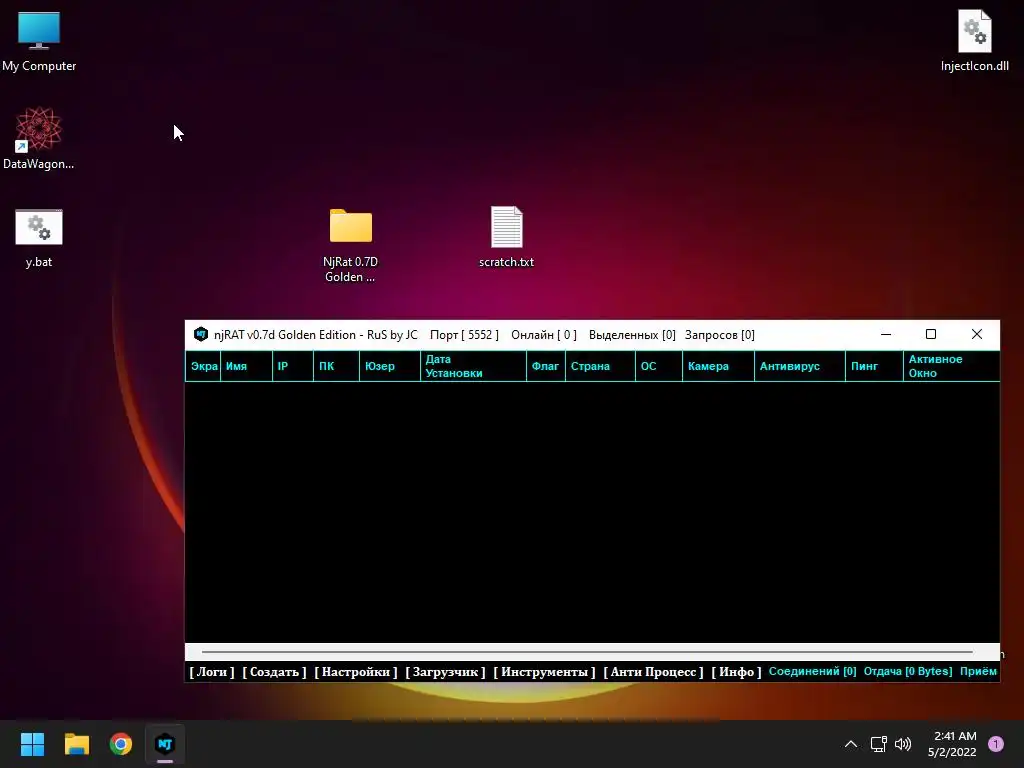Sort by the Страна column header

coord(600,366)
